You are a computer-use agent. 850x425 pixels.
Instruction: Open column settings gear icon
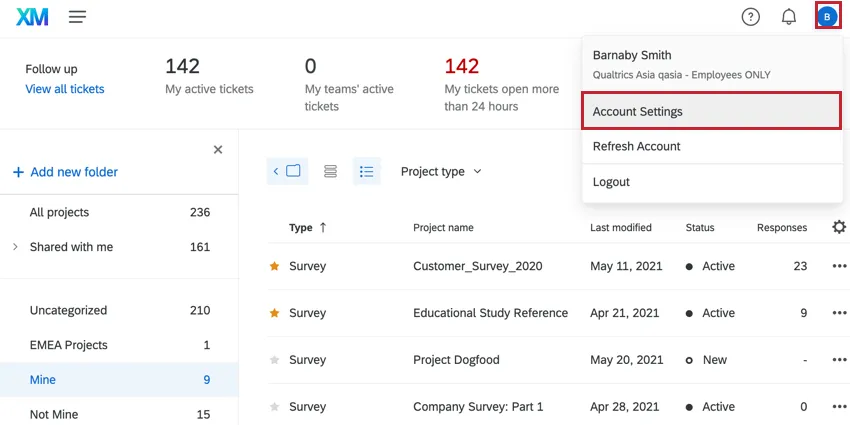click(x=839, y=227)
